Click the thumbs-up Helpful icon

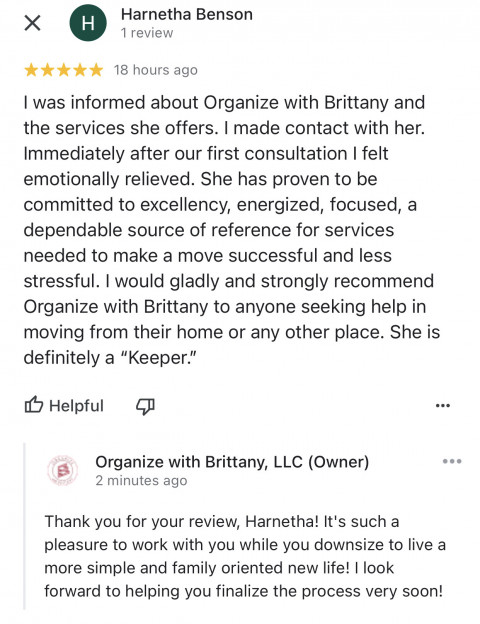33,405
